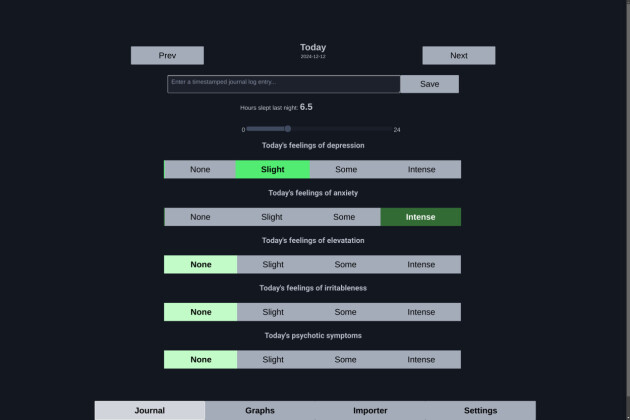Focus the timestamped journal log entry field
630x420 pixels.
[x=284, y=84]
